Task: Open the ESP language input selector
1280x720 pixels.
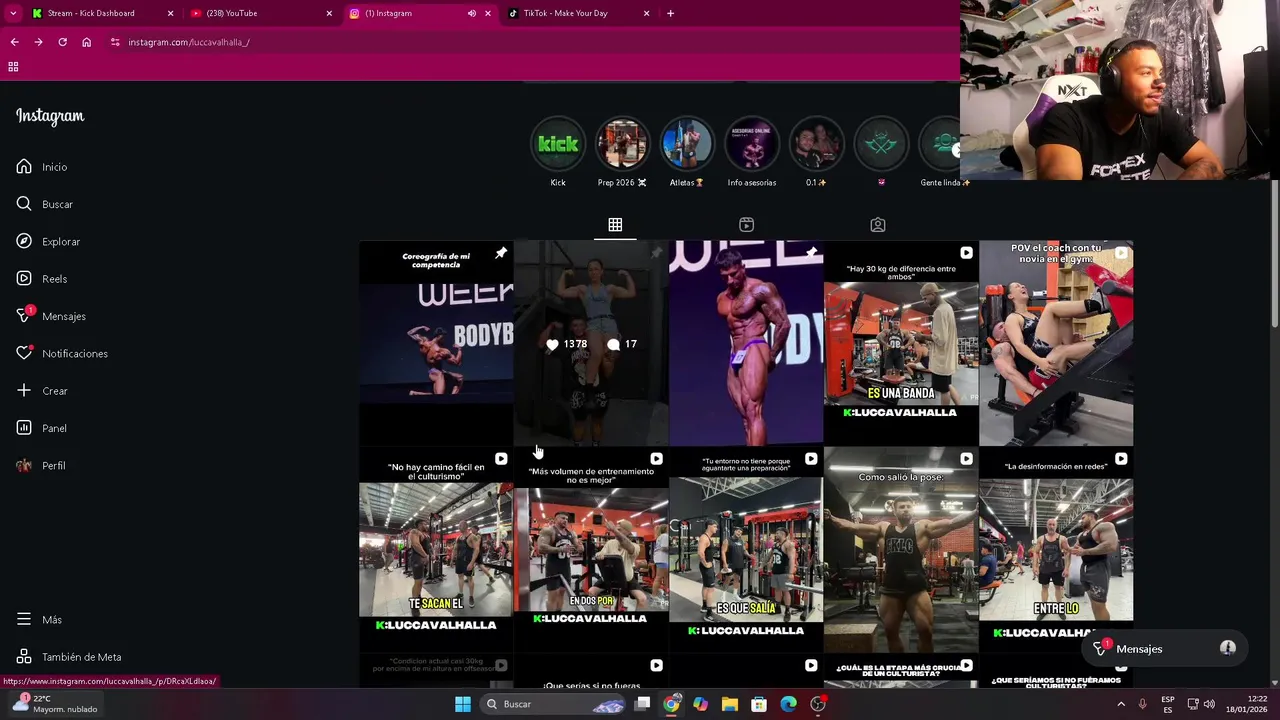Action: 1168,704
